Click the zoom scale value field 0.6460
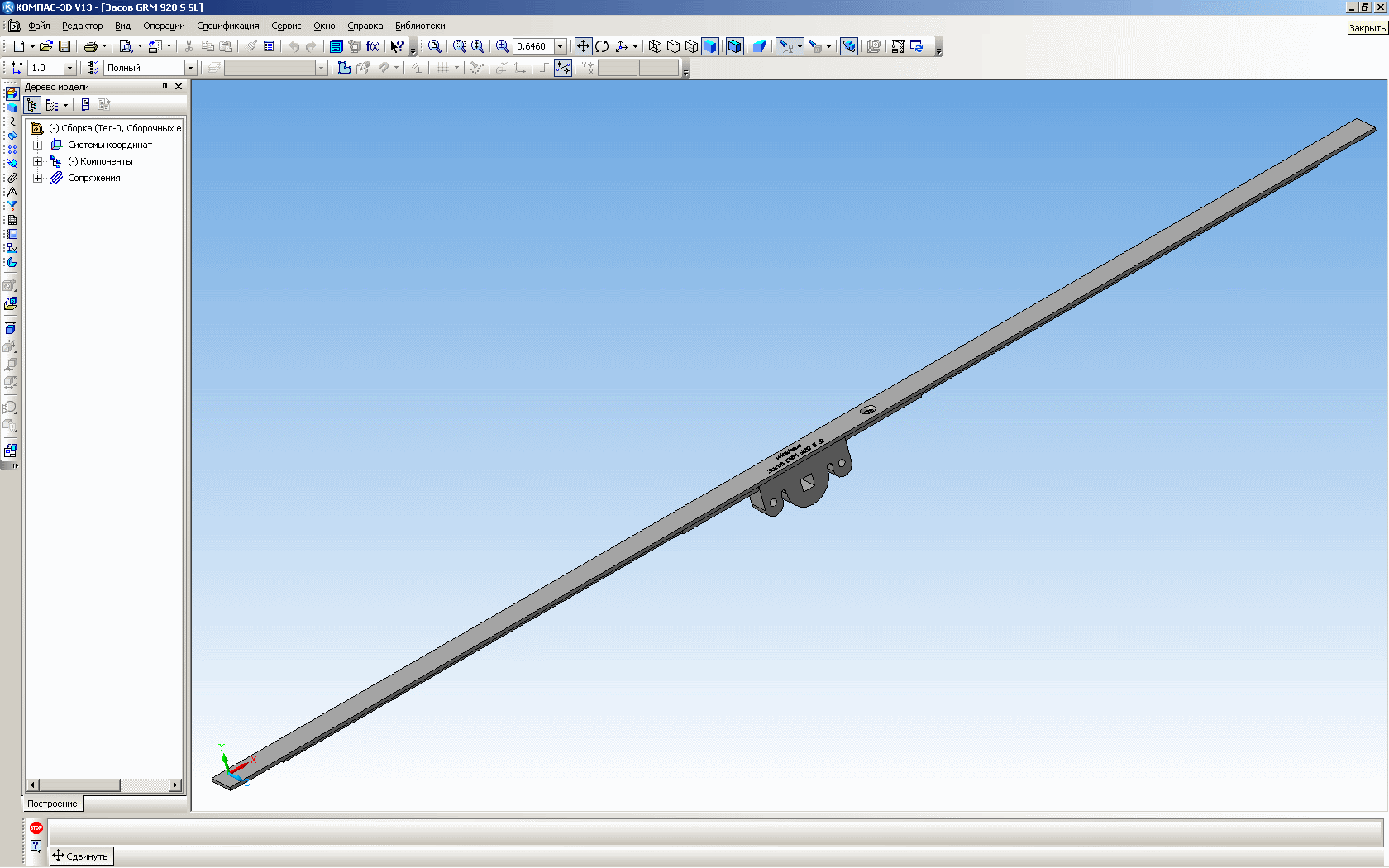Image resolution: width=1389 pixels, height=868 pixels. (x=533, y=46)
